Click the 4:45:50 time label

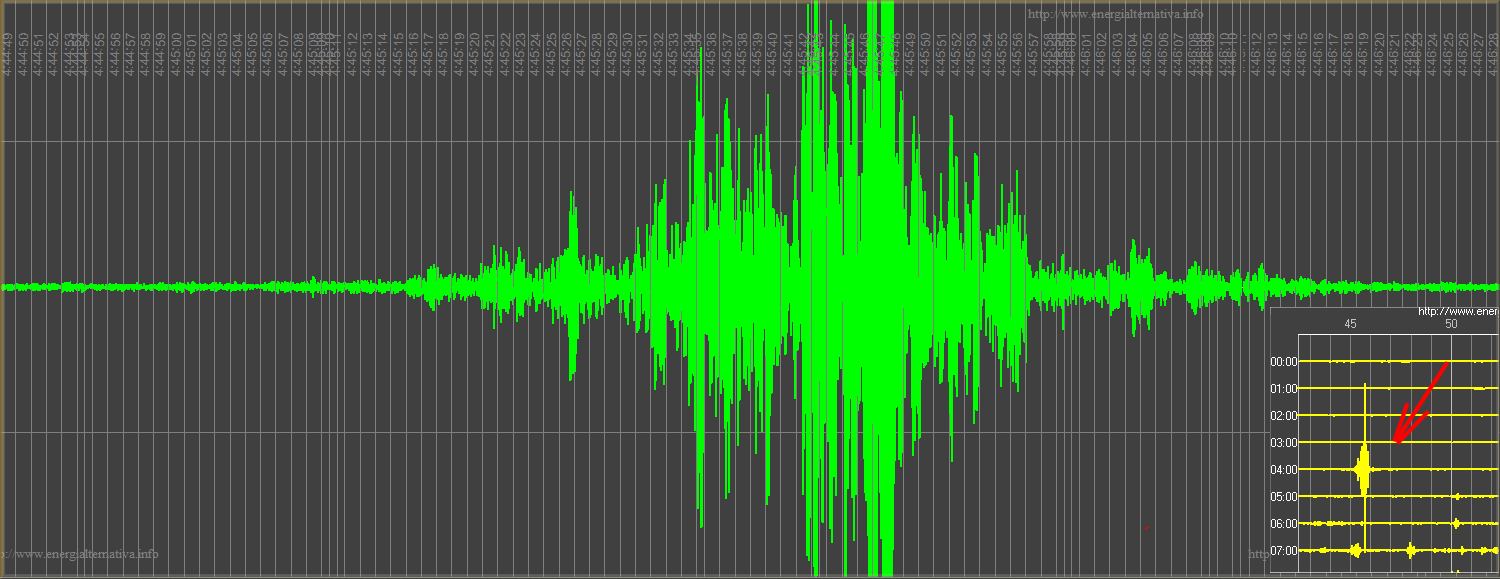(925, 54)
